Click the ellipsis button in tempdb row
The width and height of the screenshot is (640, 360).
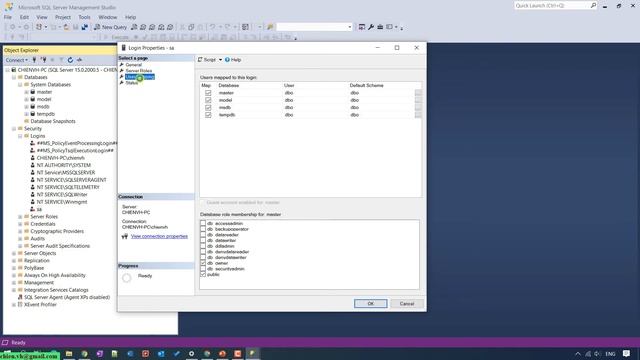[x=418, y=115]
